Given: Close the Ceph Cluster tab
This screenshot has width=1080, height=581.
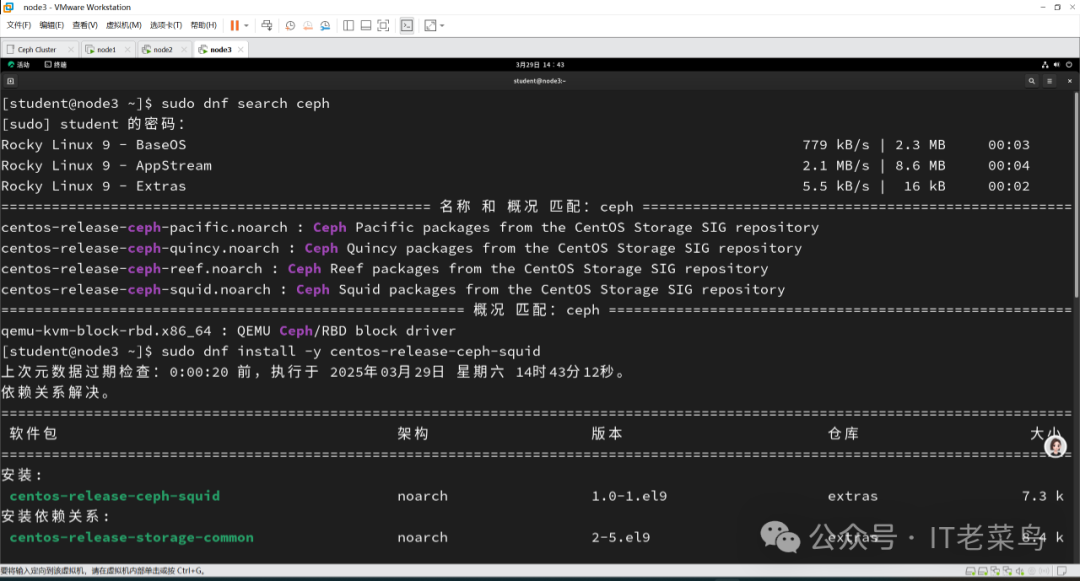Looking at the screenshot, I should (70, 50).
